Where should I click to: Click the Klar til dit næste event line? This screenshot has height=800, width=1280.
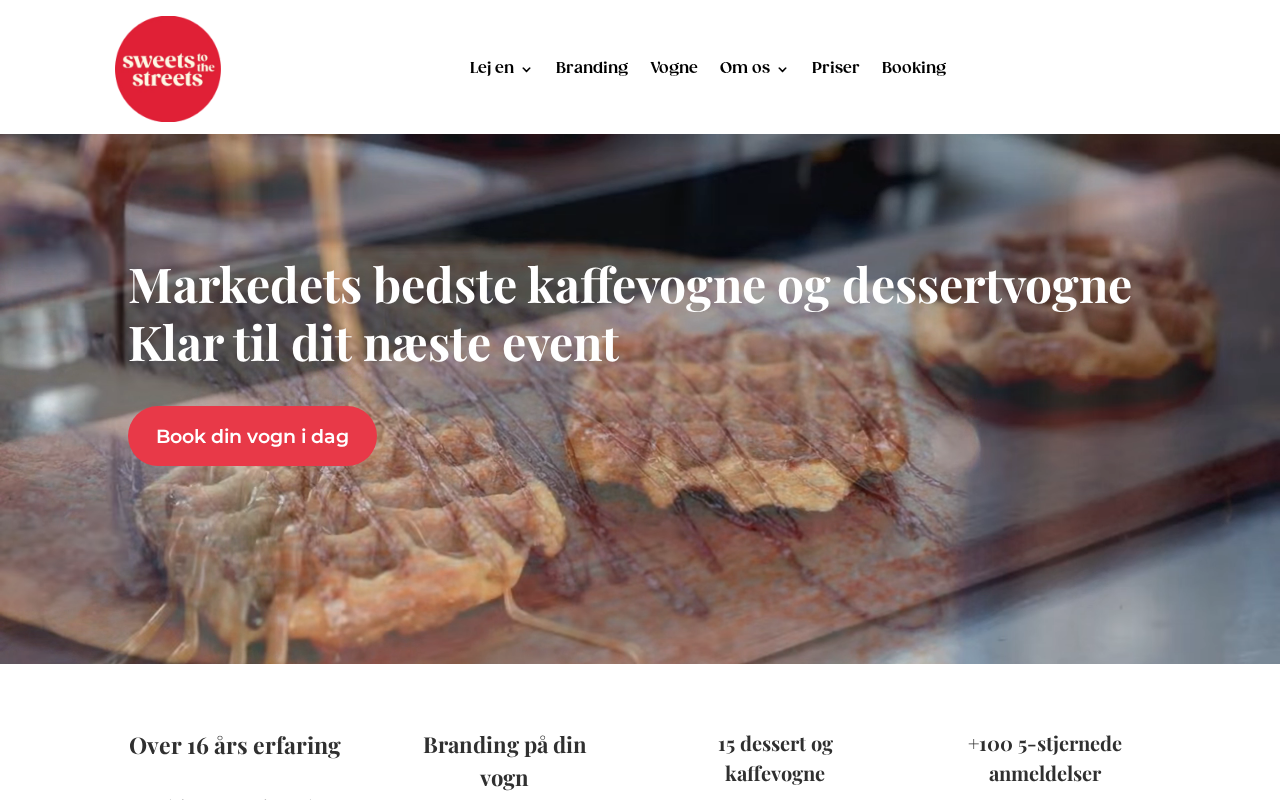(x=374, y=343)
